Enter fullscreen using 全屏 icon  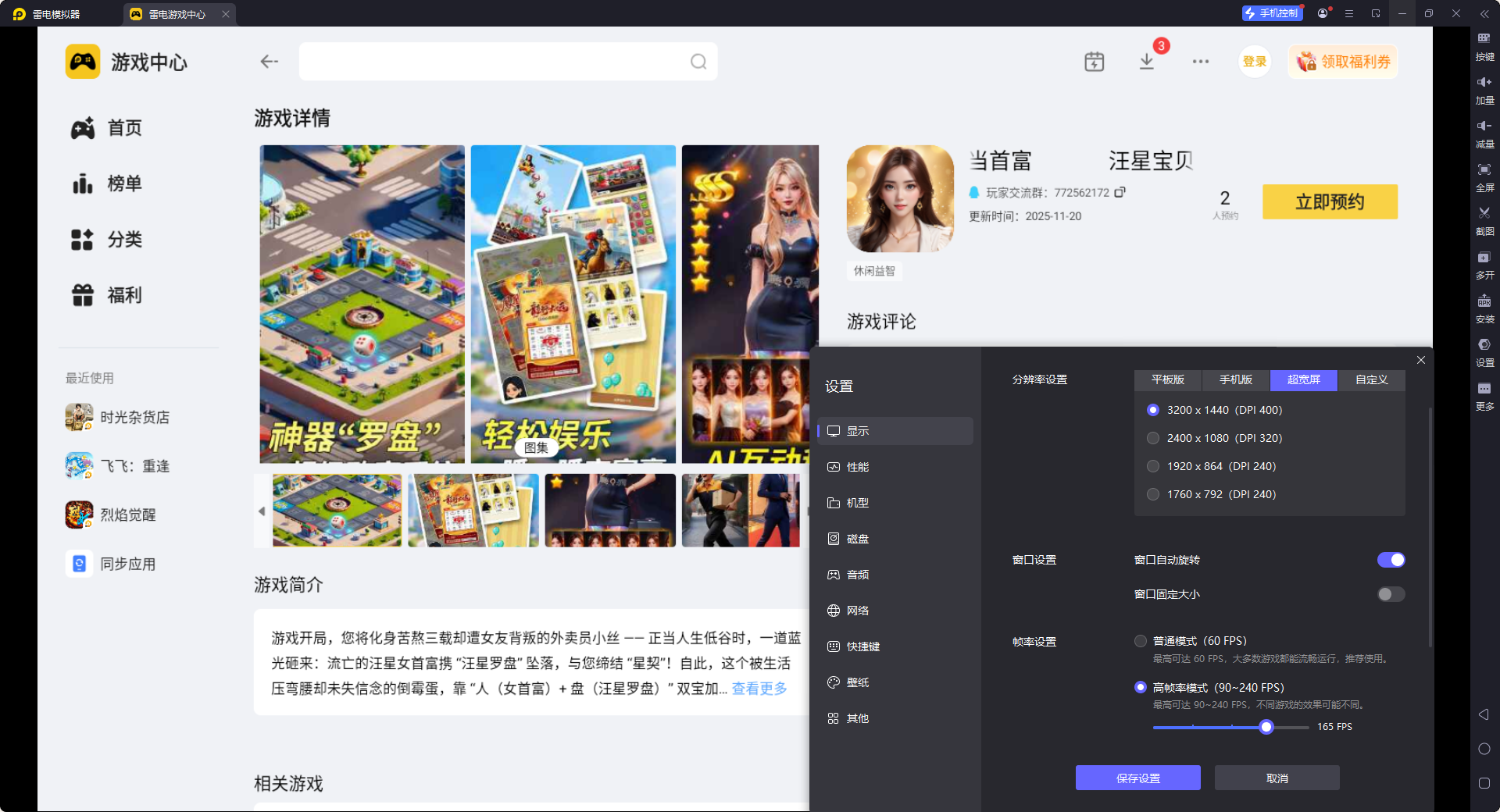click(1485, 177)
